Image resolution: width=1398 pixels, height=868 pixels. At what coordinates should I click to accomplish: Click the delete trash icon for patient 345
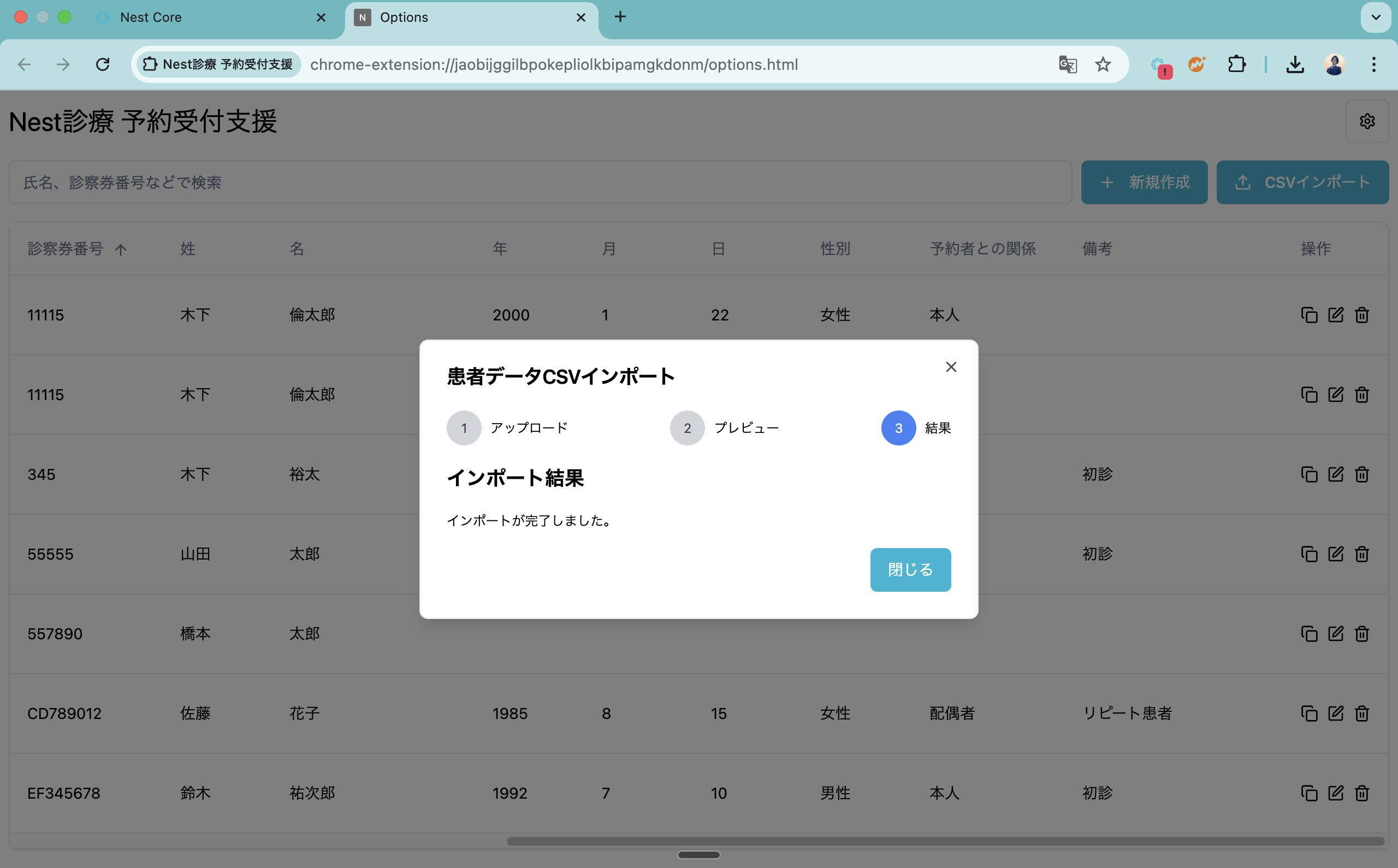coord(1362,474)
